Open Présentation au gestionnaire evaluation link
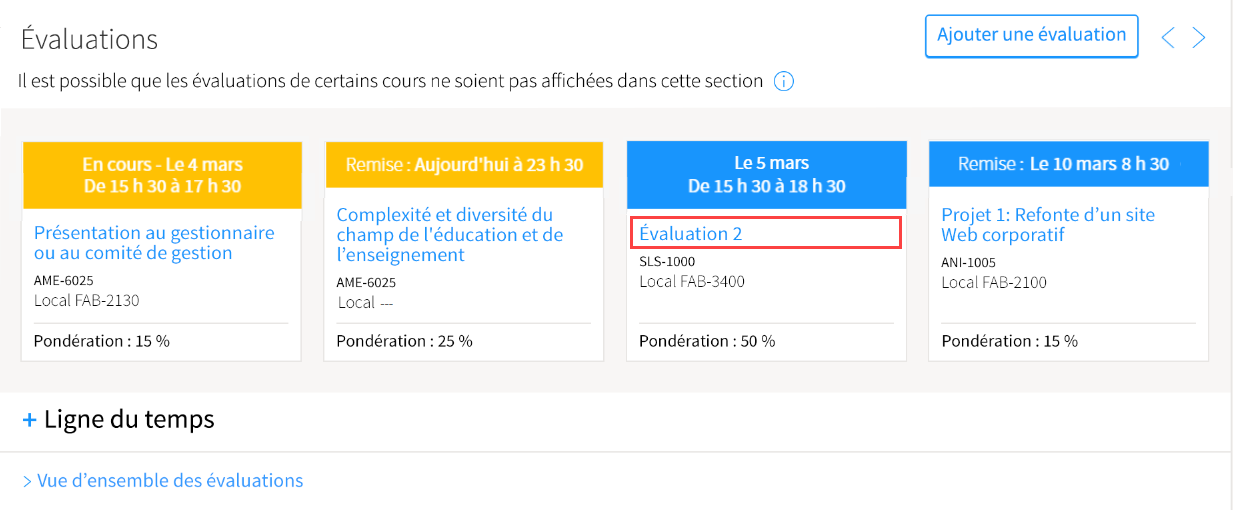Image resolution: width=1233 pixels, height=510 pixels. (154, 243)
